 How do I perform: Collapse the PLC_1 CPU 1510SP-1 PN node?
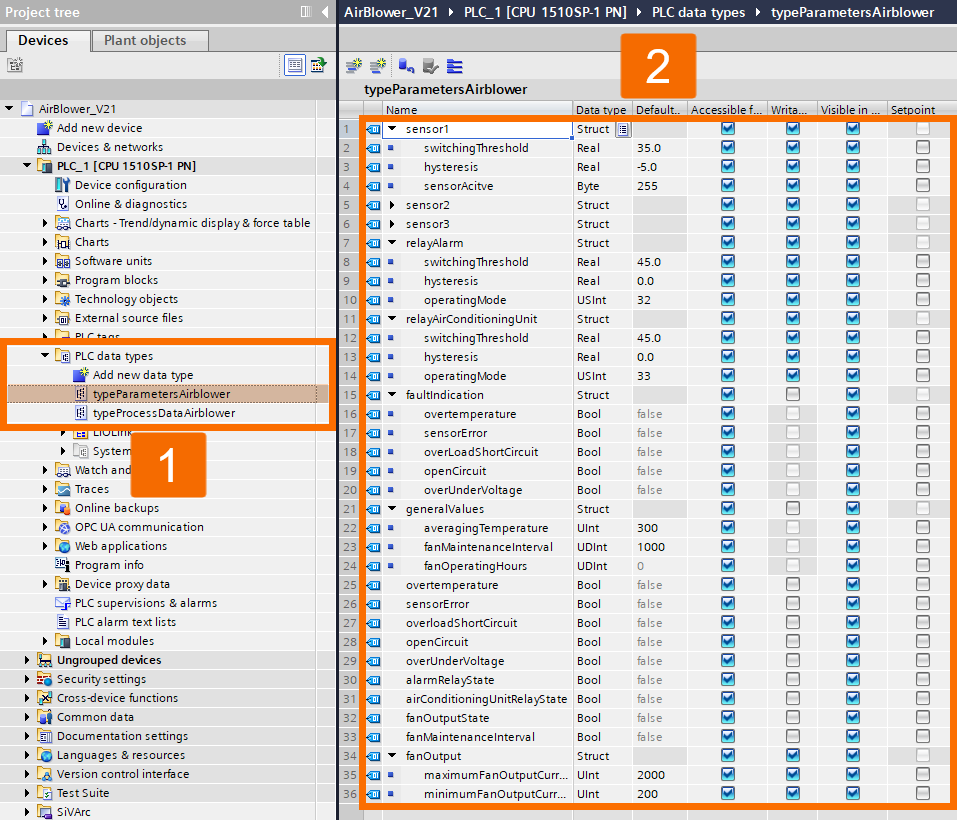26,165
